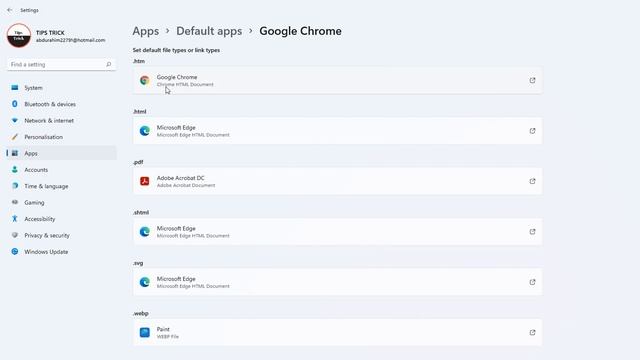Change the .html default Microsoft Edge row
640x360 pixels.
338,131
